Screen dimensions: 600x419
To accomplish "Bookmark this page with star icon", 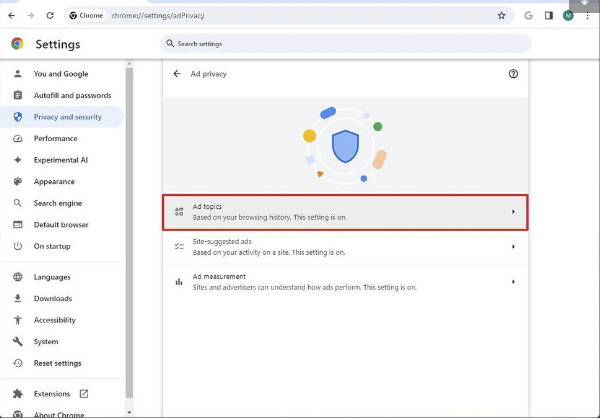I will tap(501, 16).
